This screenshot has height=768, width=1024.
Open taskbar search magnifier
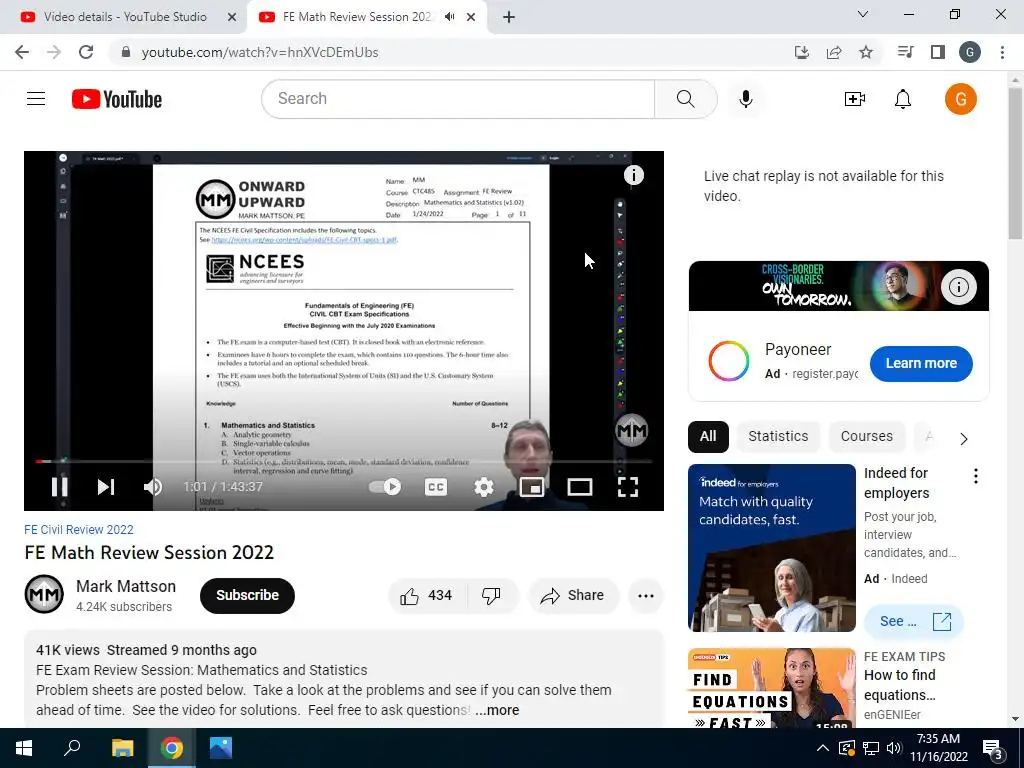click(x=72, y=748)
